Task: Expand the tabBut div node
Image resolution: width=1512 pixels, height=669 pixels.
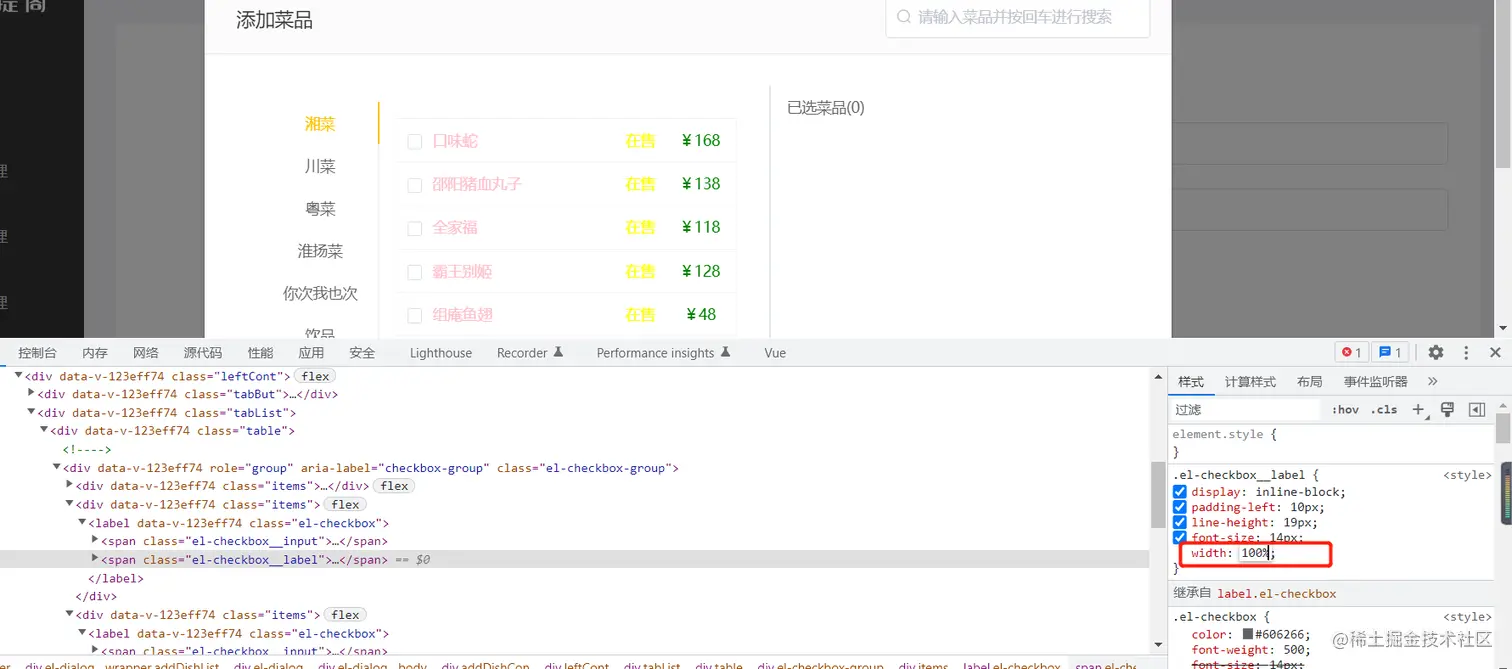Action: coord(31,394)
